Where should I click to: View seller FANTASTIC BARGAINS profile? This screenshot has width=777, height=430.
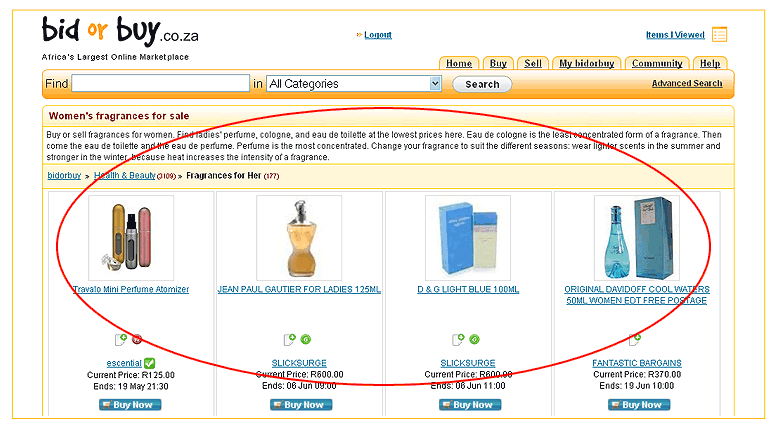[637, 363]
